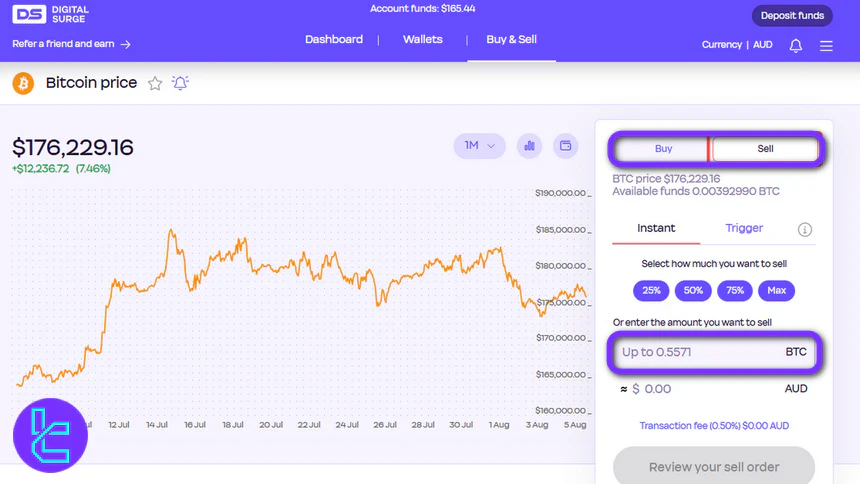Click the $176,229.16 price heading
The height and width of the screenshot is (484, 860).
tap(73, 148)
